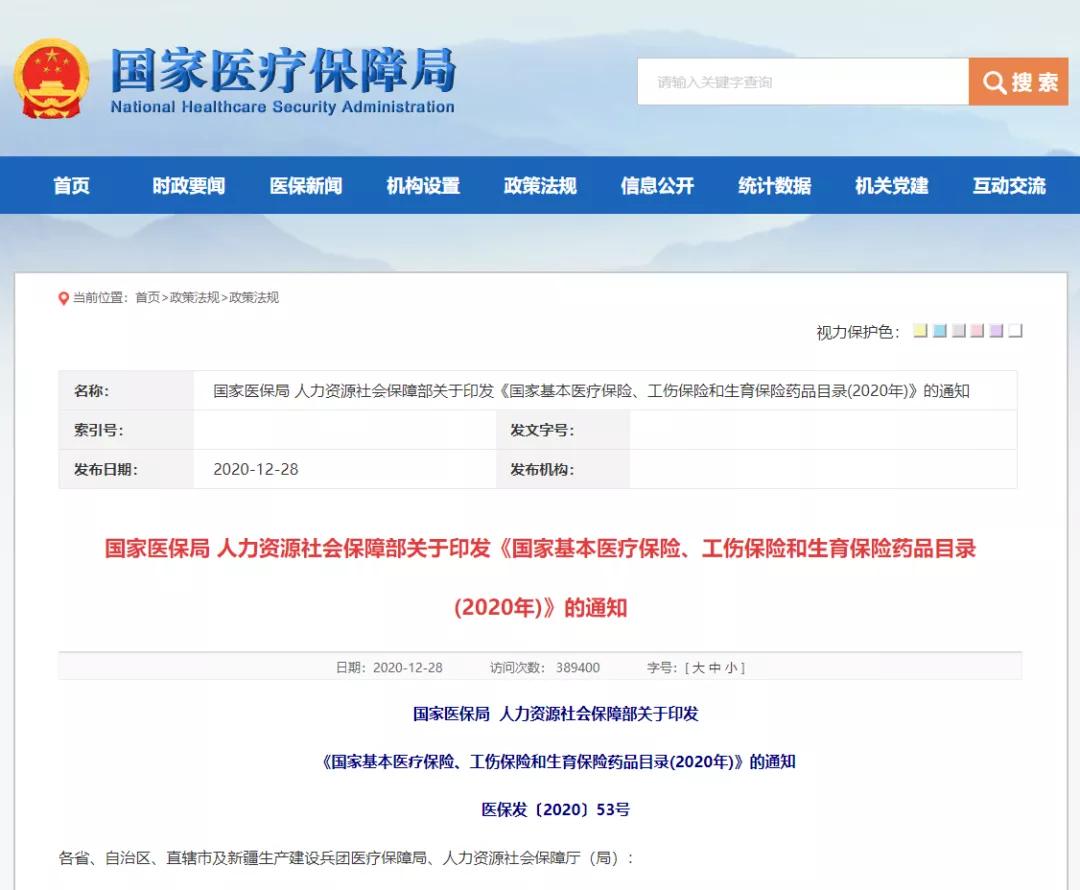Click the search keyword input field
Viewport: 1080px width, 890px height.
[x=800, y=83]
